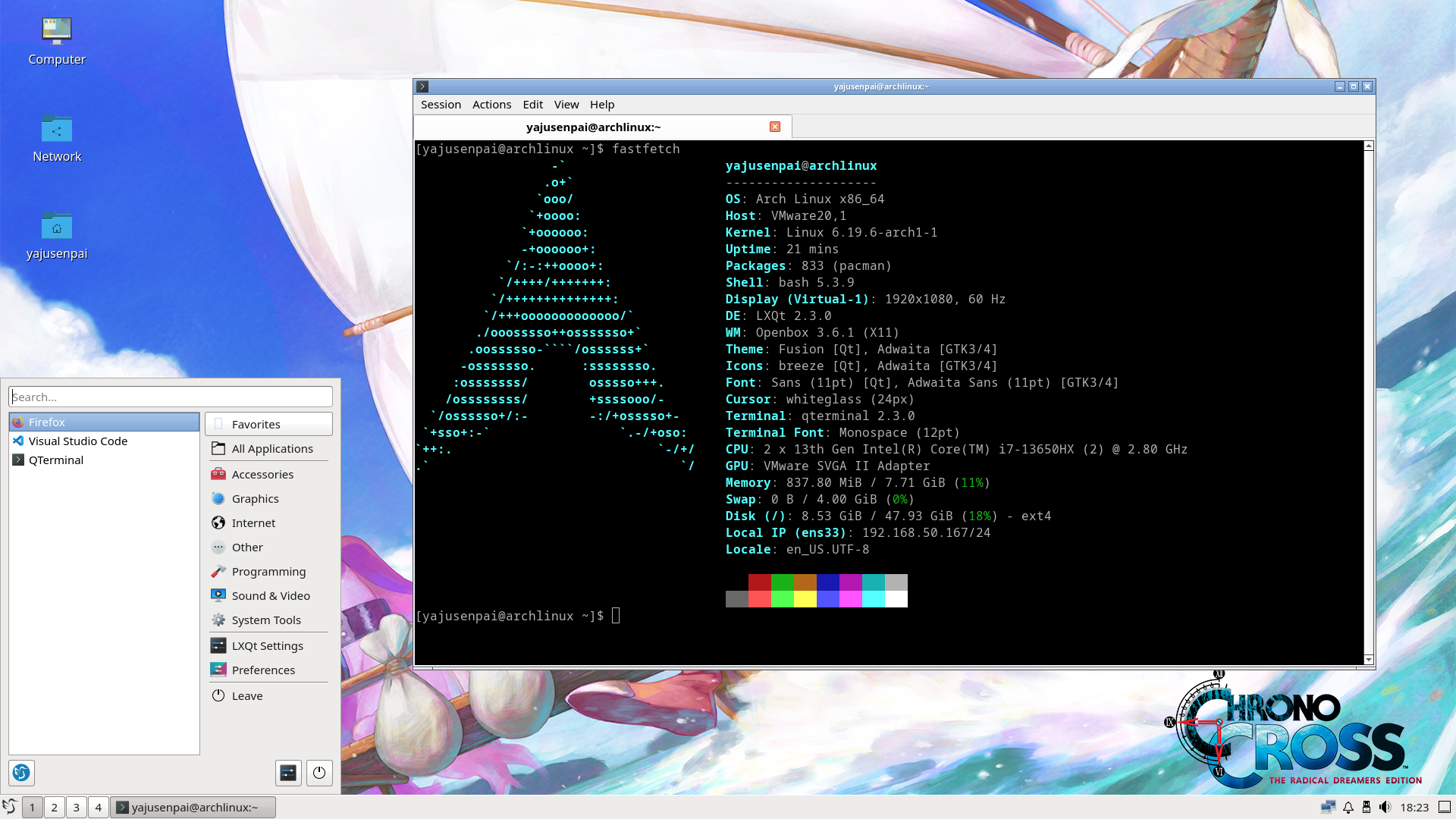Switch to virtual desktop 2
This screenshot has width=1456, height=819.
tap(54, 807)
